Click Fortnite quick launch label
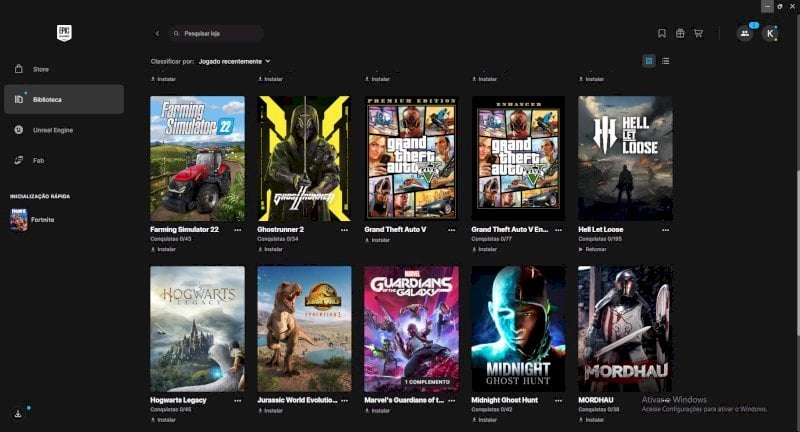This screenshot has width=800, height=432. point(42,220)
